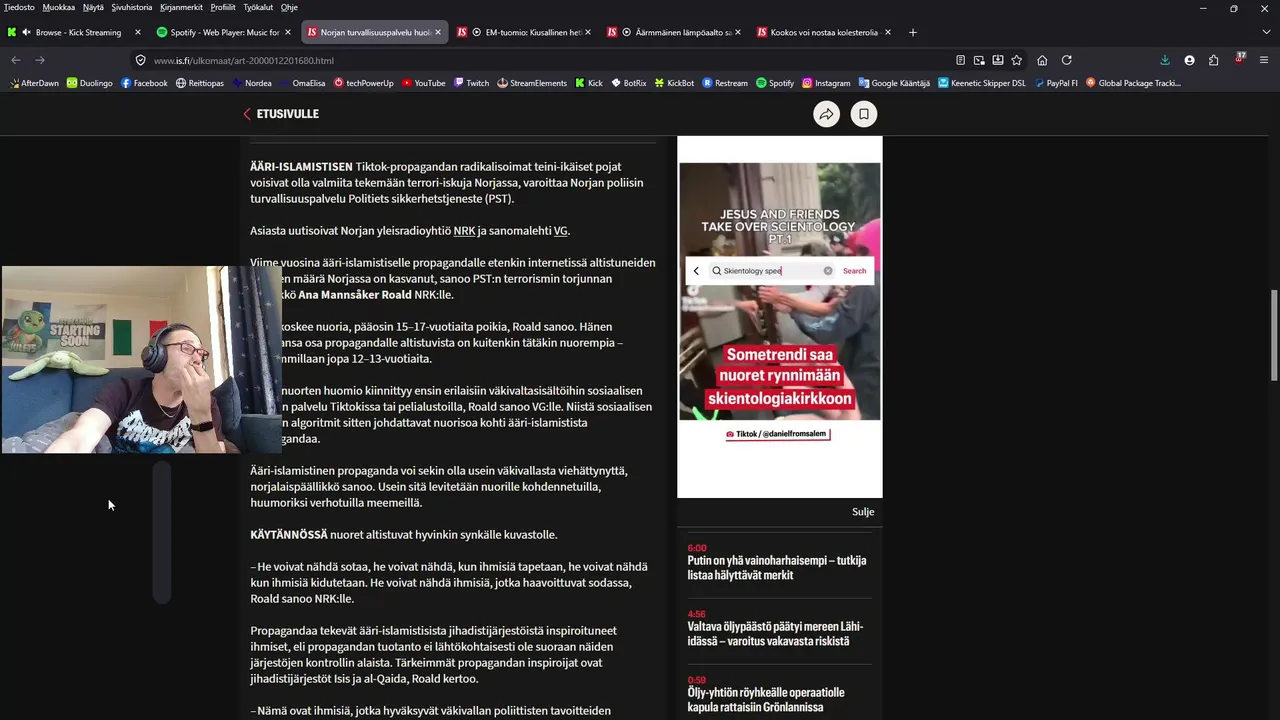The height and width of the screenshot is (720, 1280).
Task: Click the uBlock Origin extension icon
Action: click(1240, 59)
